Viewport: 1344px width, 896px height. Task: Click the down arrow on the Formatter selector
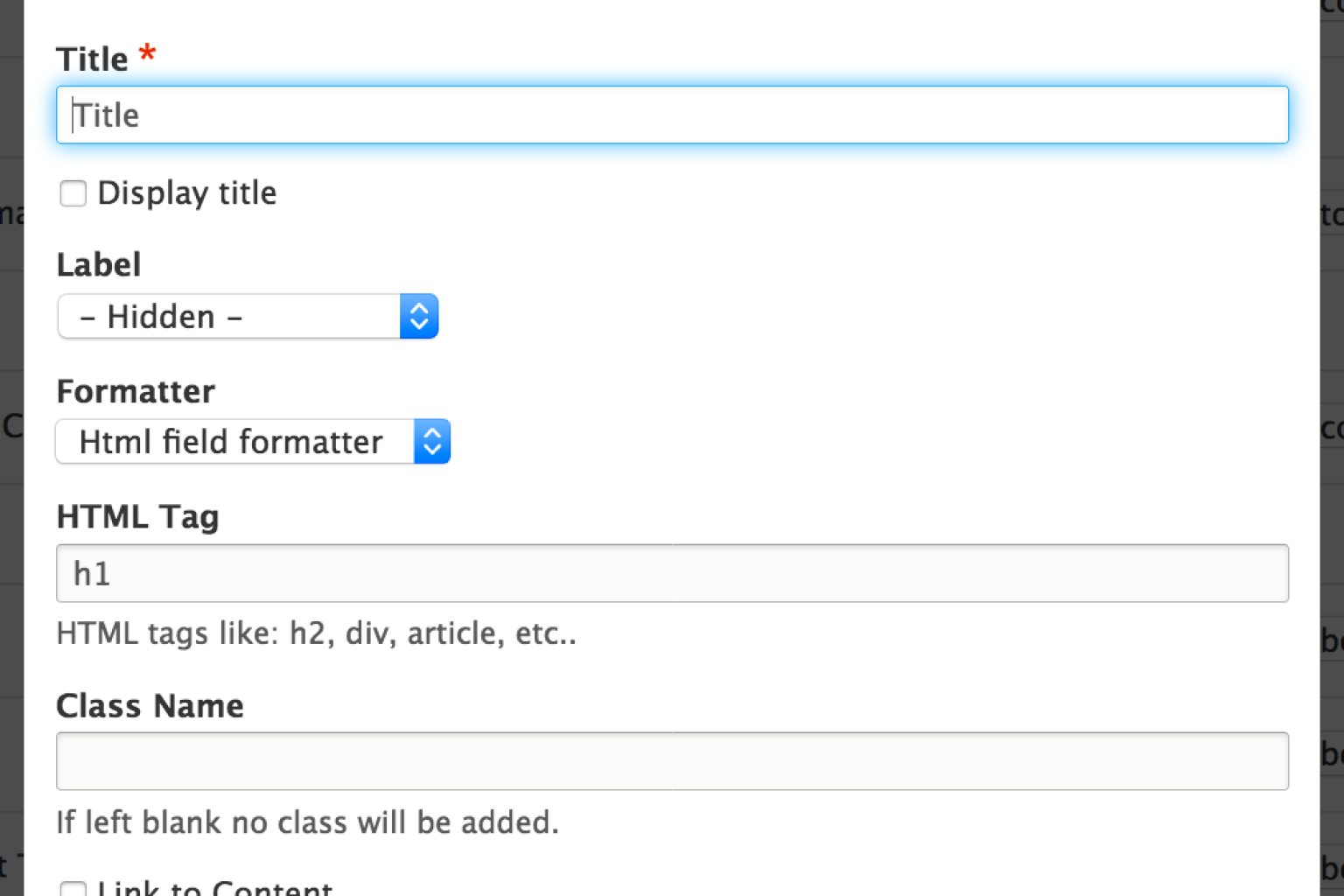coord(431,449)
